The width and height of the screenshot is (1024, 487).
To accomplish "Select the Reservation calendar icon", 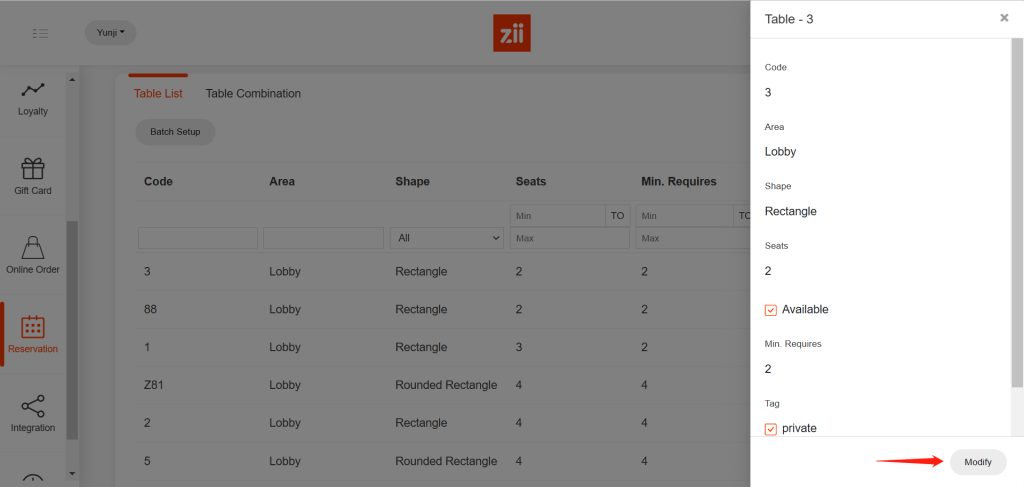I will [32, 327].
